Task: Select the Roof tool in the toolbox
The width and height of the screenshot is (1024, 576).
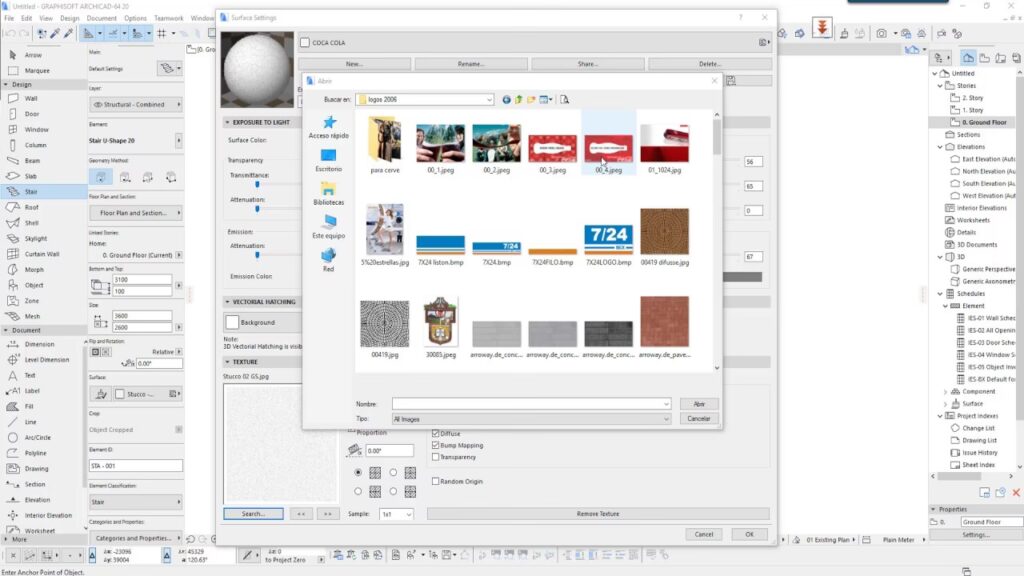Action: click(31, 207)
